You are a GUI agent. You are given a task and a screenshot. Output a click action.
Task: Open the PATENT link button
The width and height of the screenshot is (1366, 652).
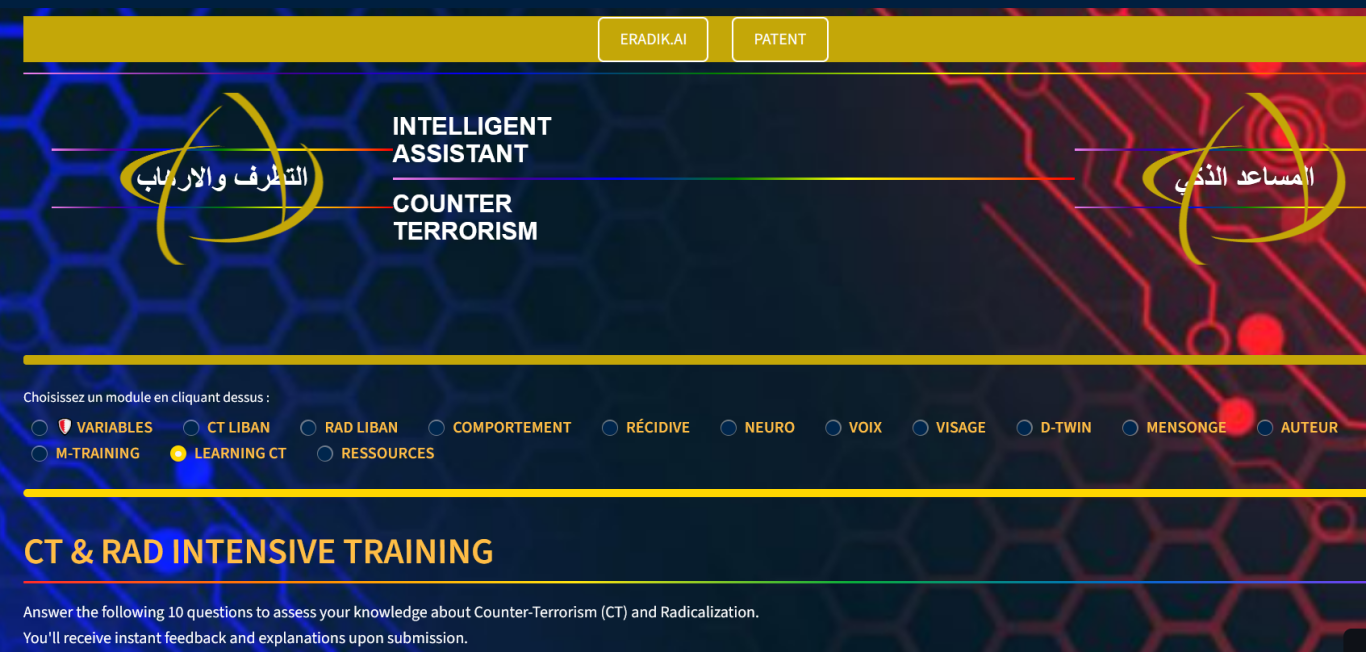tap(780, 40)
